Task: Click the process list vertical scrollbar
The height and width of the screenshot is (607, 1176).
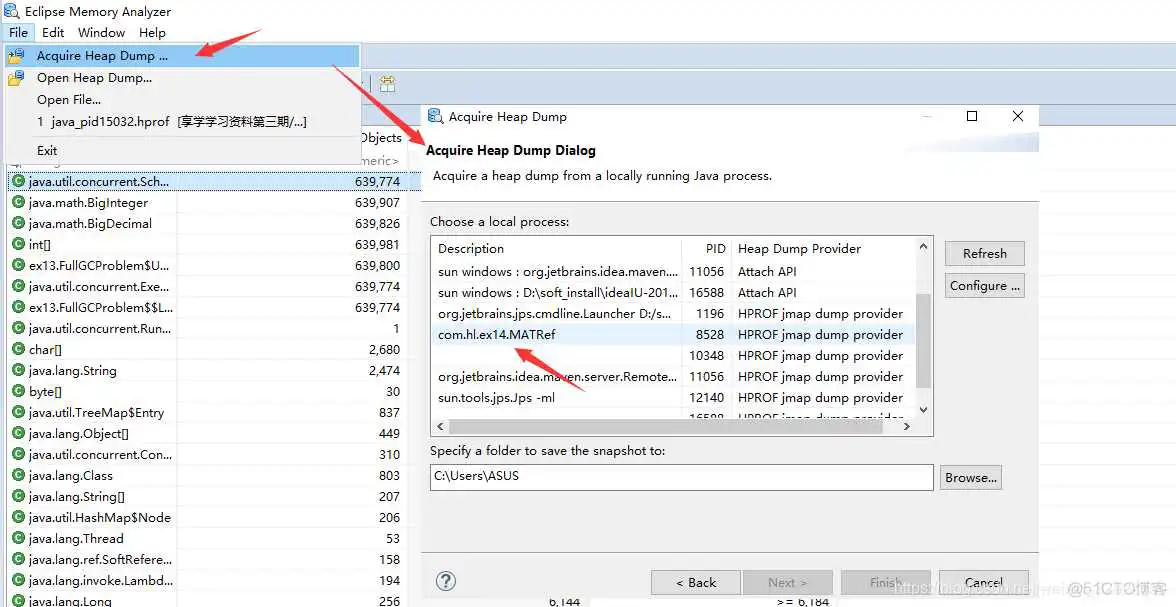Action: click(923, 341)
